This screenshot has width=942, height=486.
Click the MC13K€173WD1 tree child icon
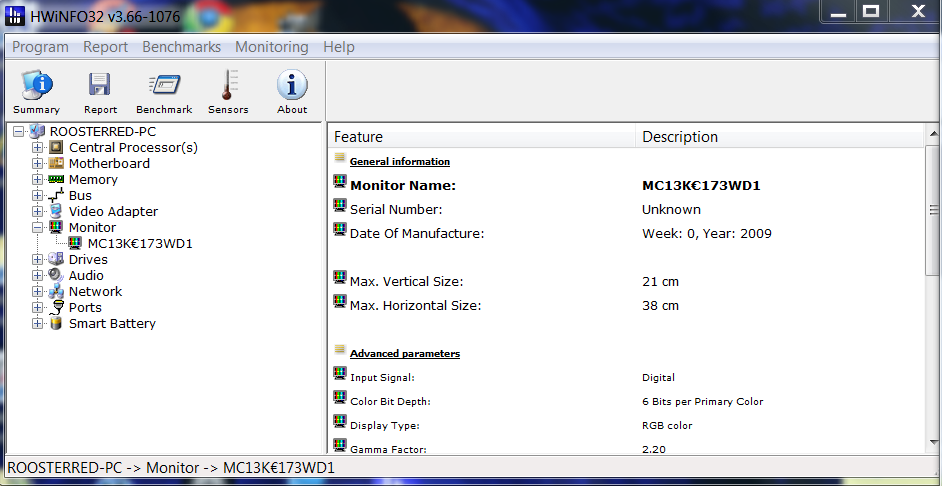[x=74, y=243]
